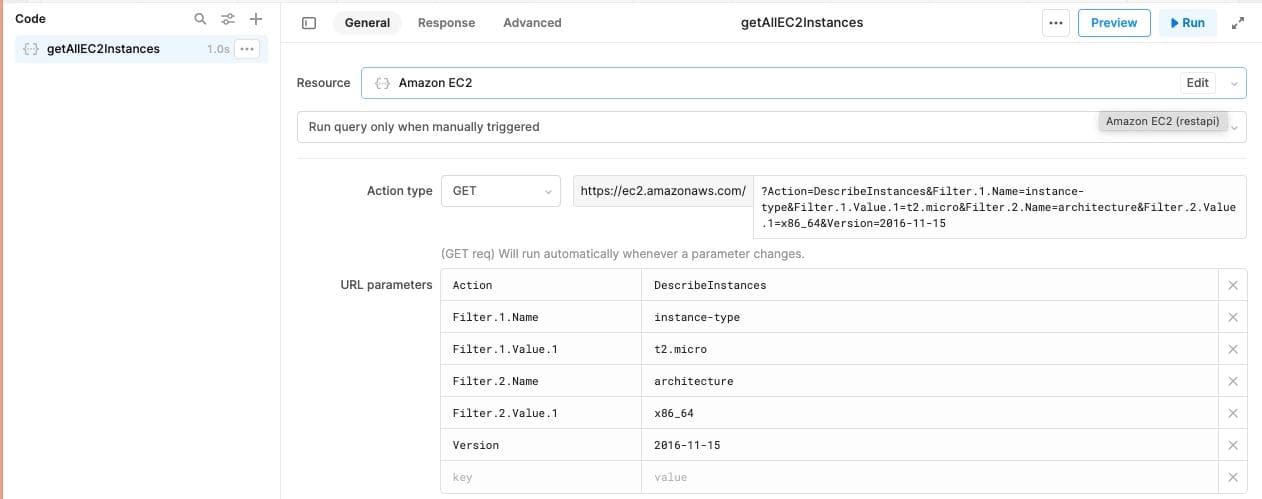Screen dimensions: 1262x499
Task: Click the Preview button
Action: pos(1113,23)
